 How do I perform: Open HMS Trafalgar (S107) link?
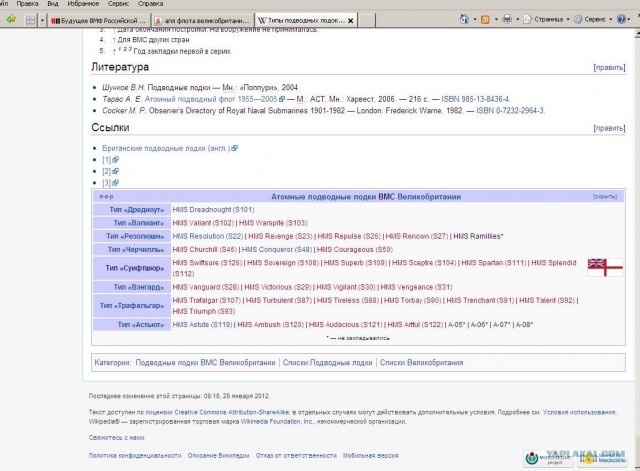coord(207,300)
